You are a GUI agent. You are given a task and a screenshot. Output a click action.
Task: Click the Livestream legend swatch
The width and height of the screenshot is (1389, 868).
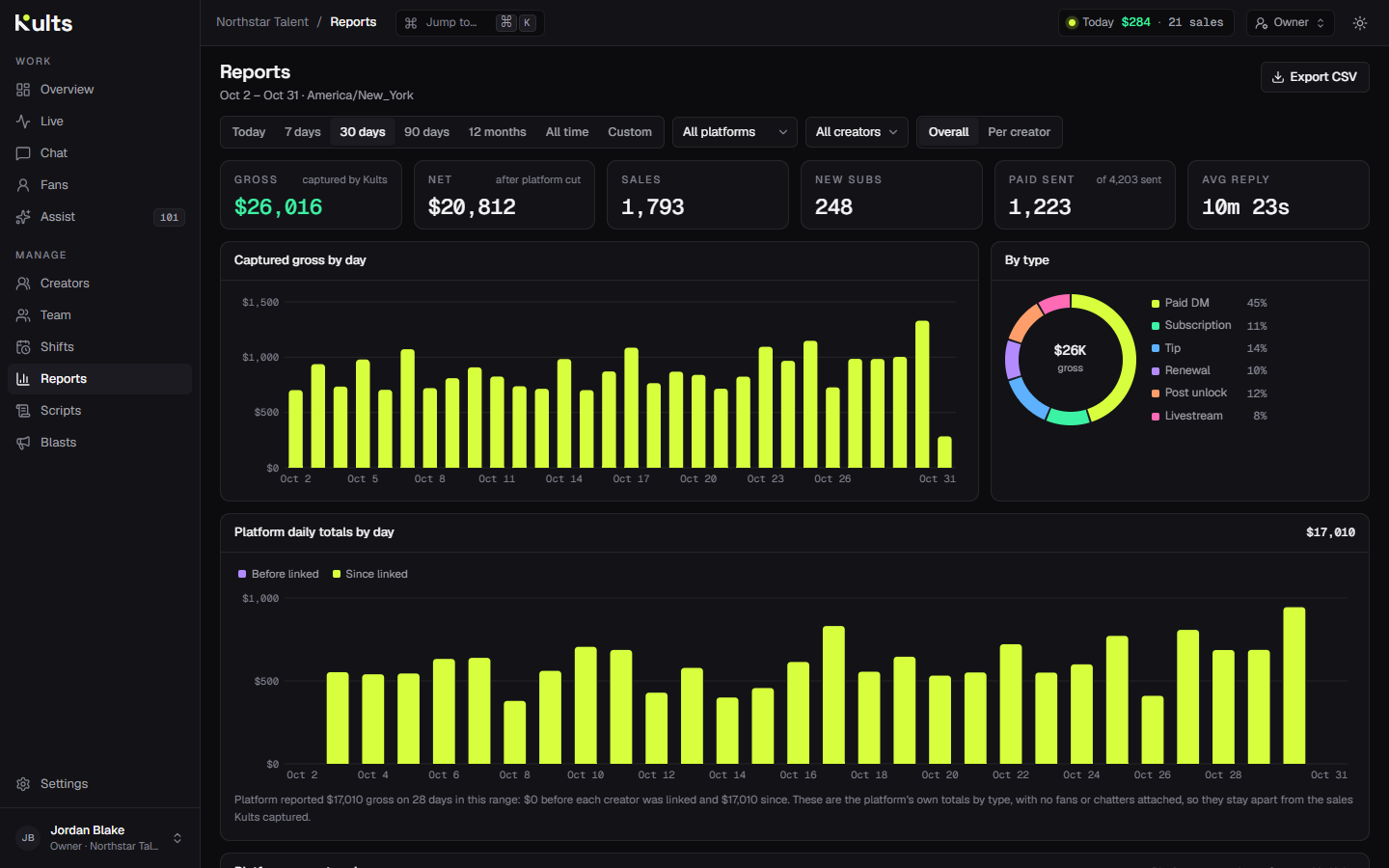[1156, 417]
